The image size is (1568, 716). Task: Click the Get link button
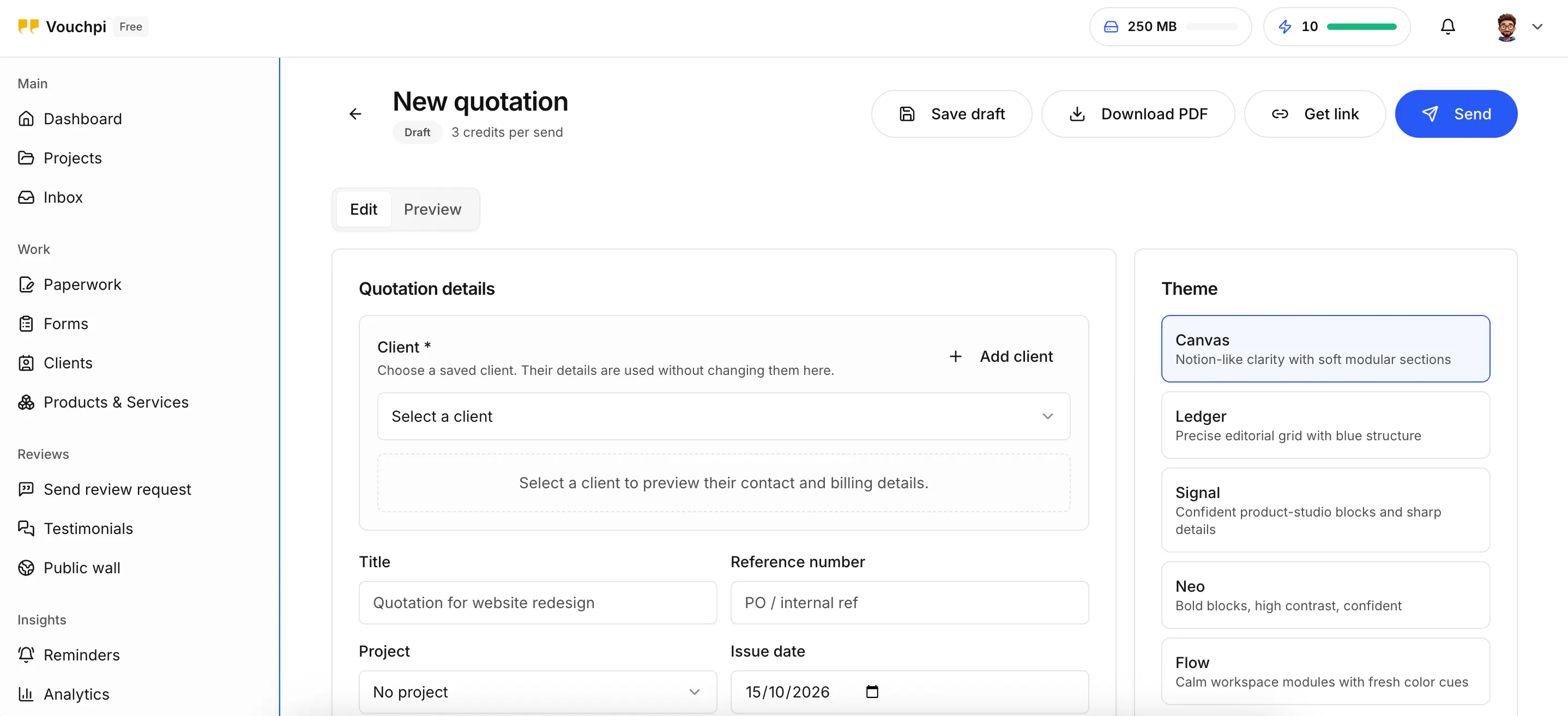tap(1315, 114)
